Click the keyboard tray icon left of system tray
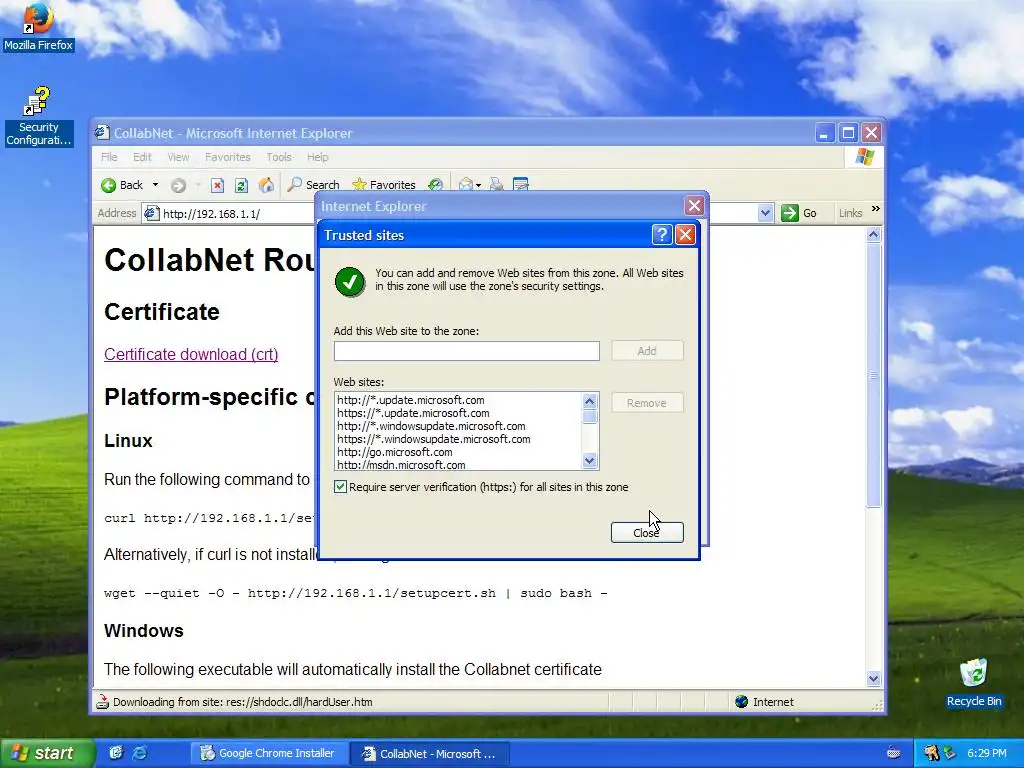The height and width of the screenshot is (768, 1024). point(893,753)
